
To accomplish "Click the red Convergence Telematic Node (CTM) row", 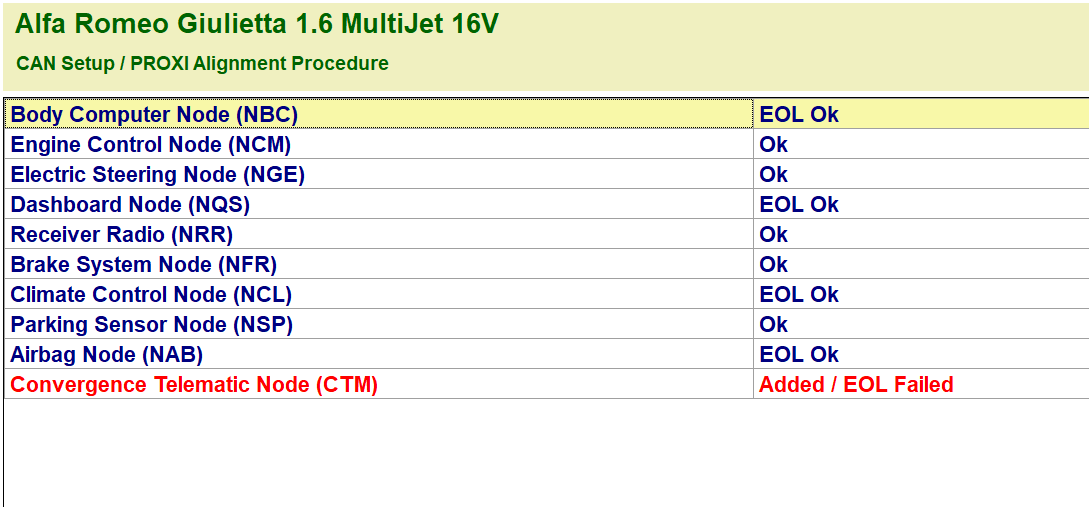I will [194, 385].
